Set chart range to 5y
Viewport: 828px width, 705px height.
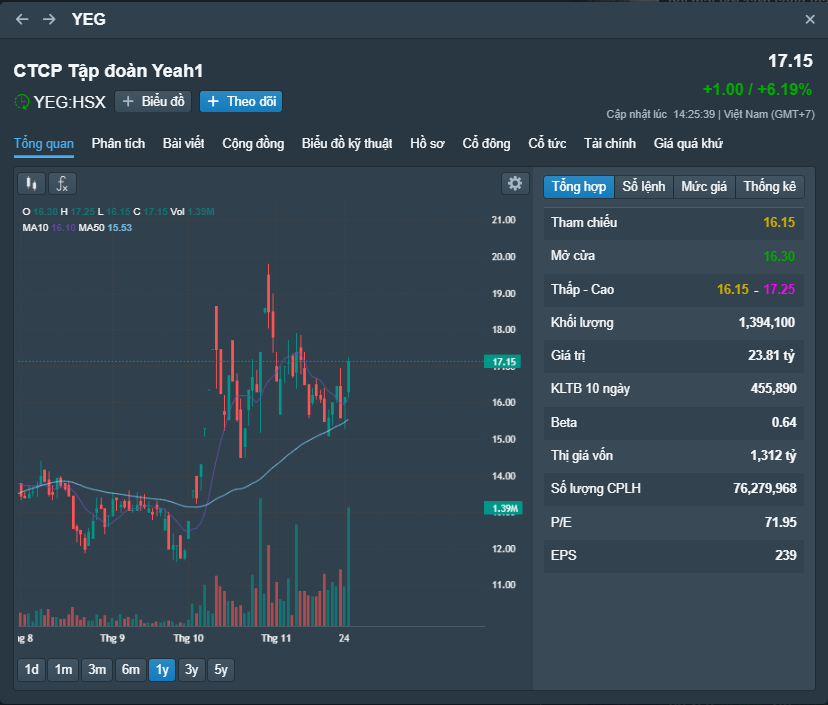point(221,670)
